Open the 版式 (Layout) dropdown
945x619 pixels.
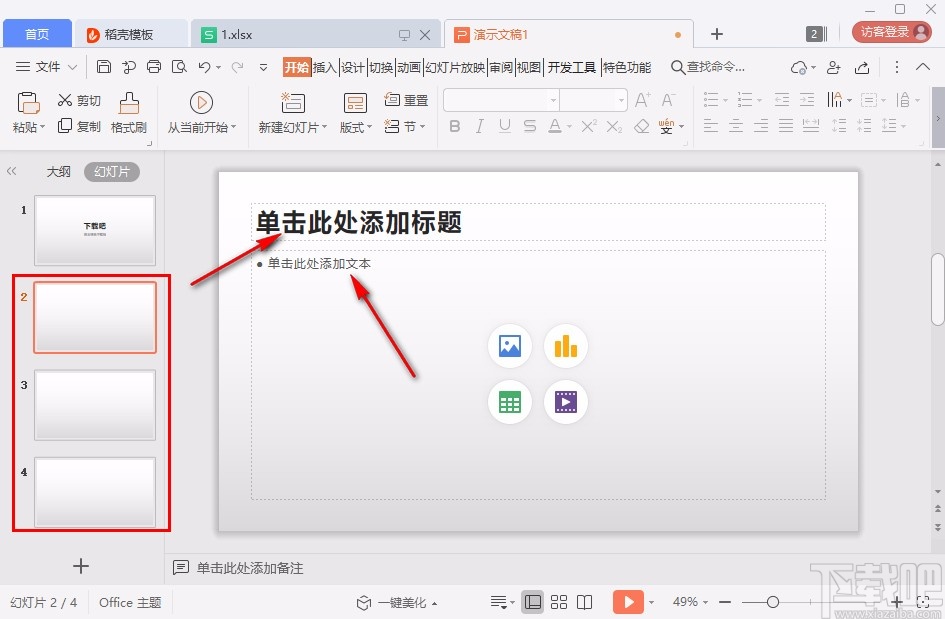click(352, 126)
